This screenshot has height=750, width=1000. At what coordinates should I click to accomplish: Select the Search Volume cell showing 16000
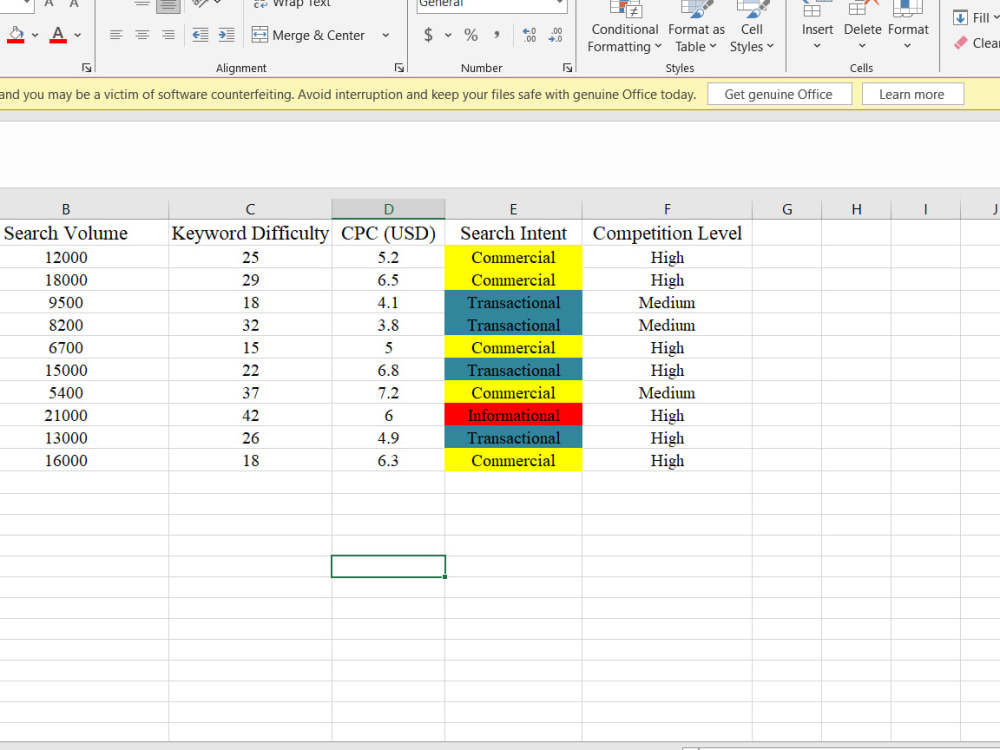tap(84, 460)
